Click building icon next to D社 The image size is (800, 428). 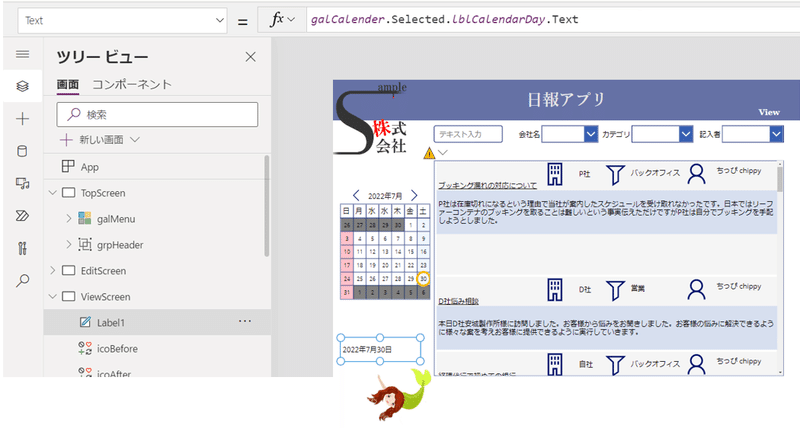(555, 290)
